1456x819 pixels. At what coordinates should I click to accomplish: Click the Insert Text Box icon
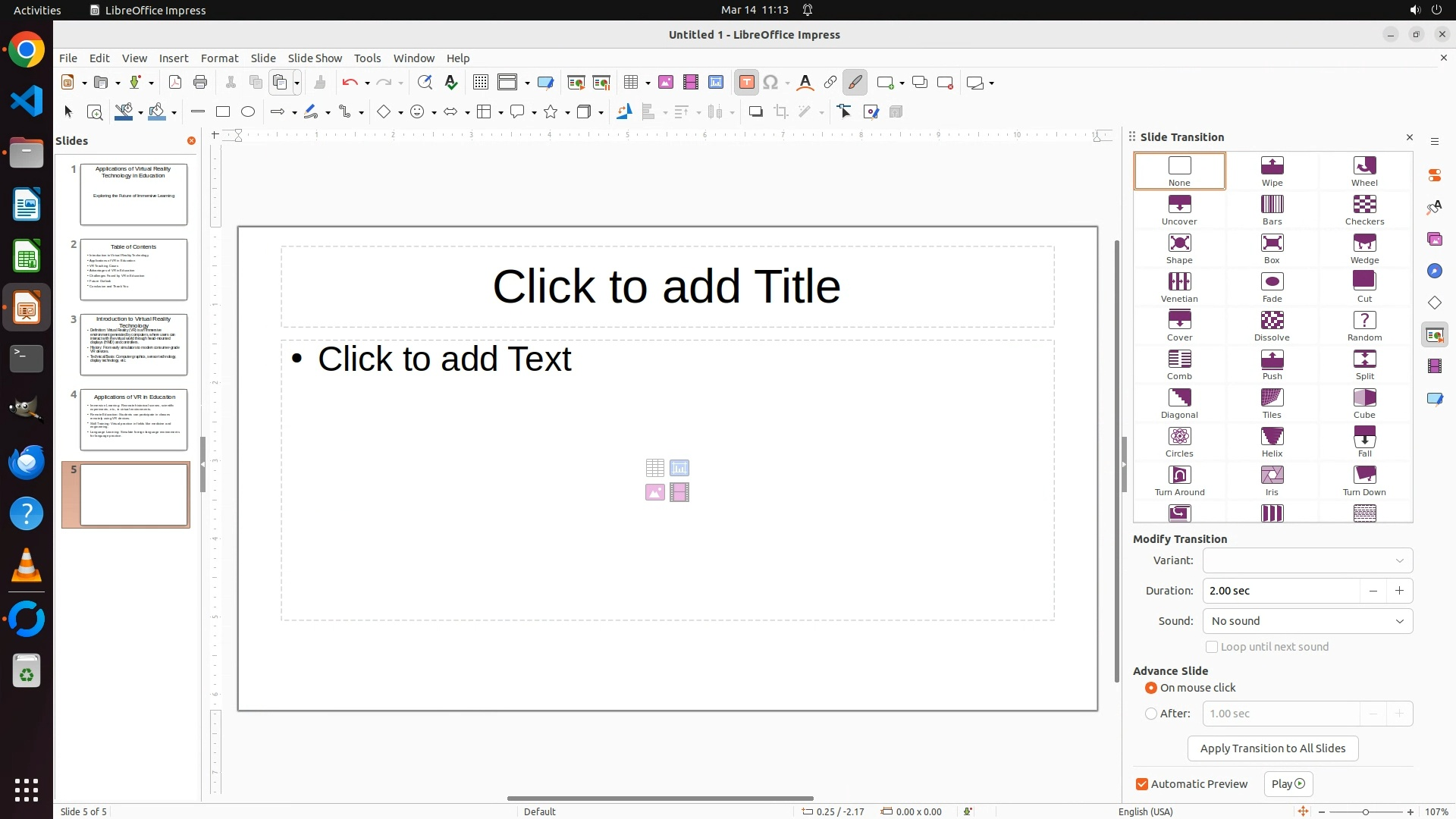click(x=746, y=83)
